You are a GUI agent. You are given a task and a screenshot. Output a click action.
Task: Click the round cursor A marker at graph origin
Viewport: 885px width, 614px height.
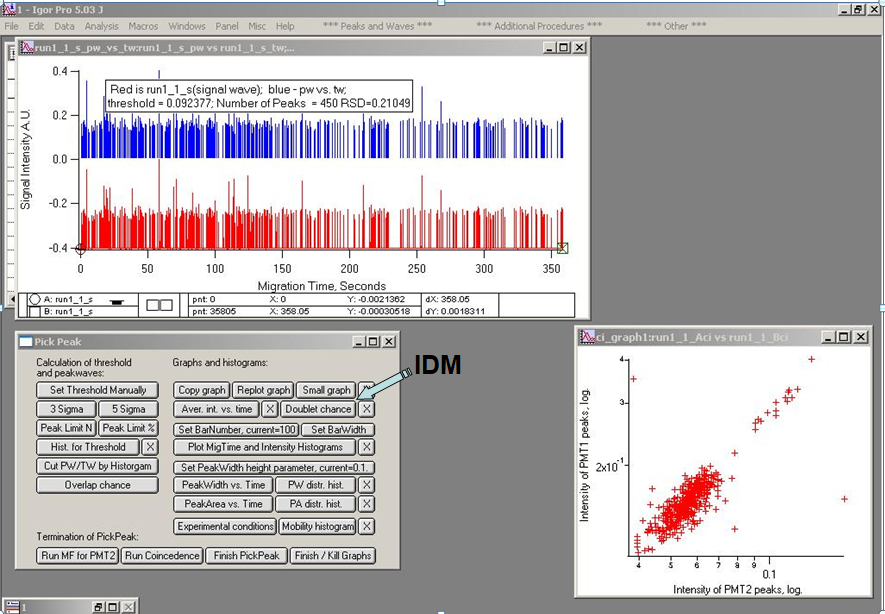pos(80,248)
